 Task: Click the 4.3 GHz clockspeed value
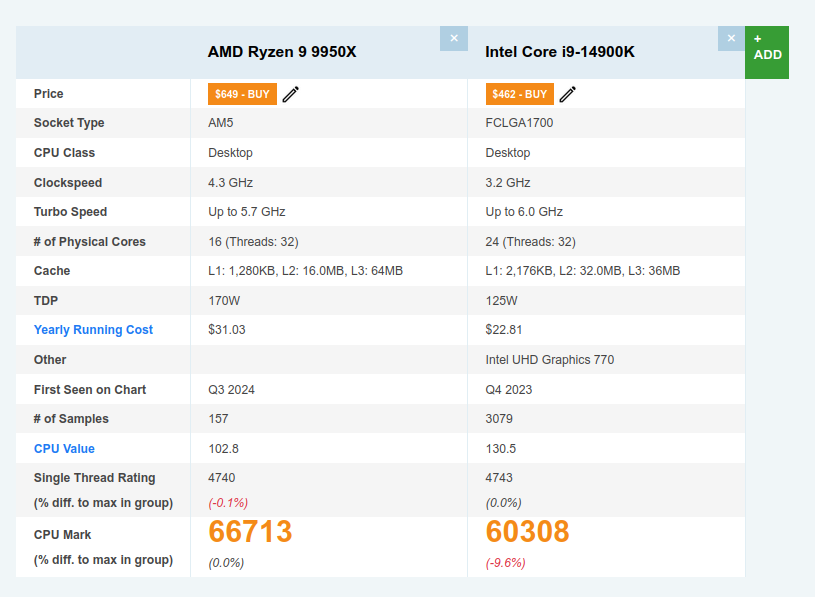(231, 183)
